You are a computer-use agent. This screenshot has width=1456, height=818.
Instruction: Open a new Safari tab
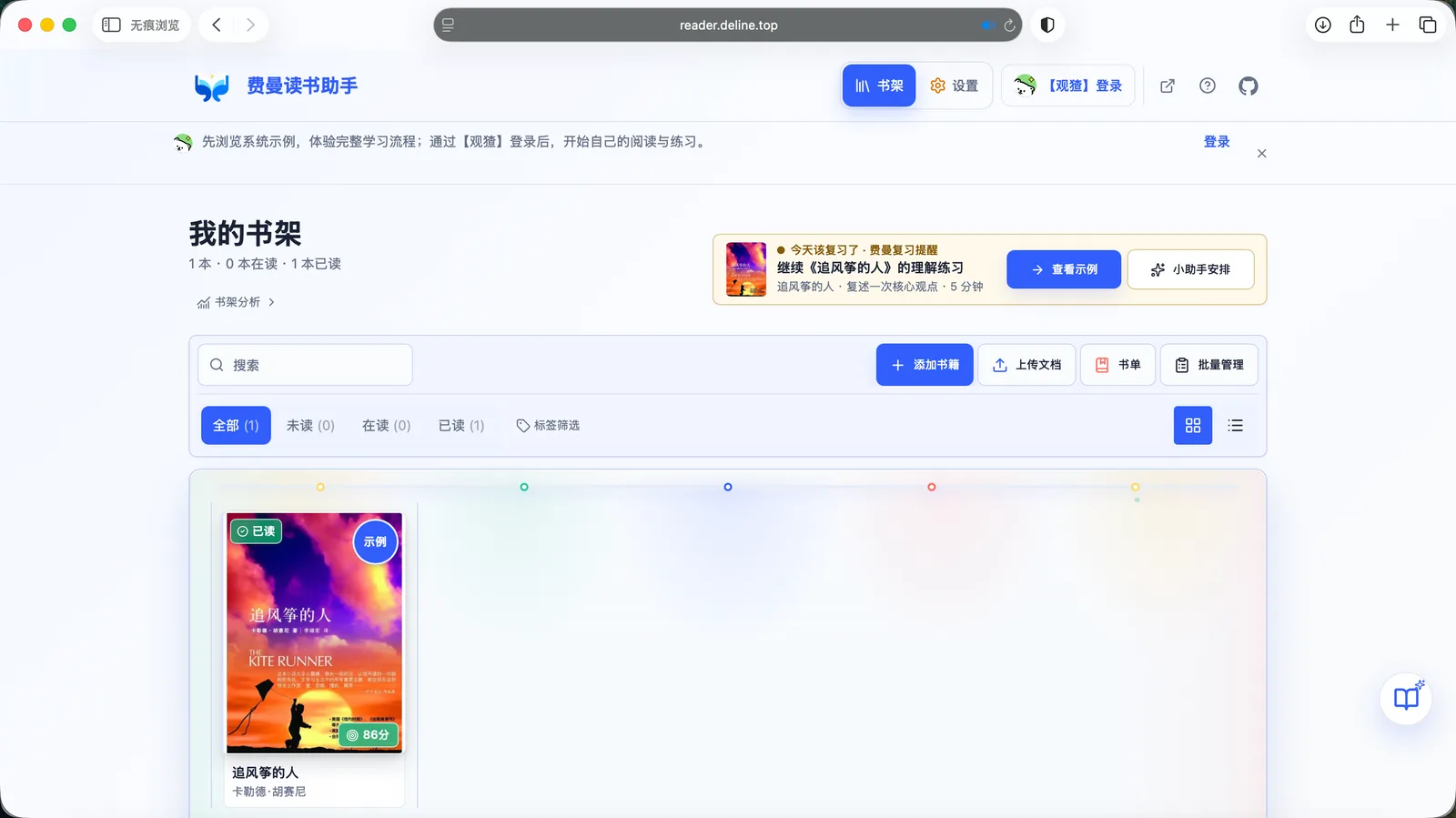1392,25
